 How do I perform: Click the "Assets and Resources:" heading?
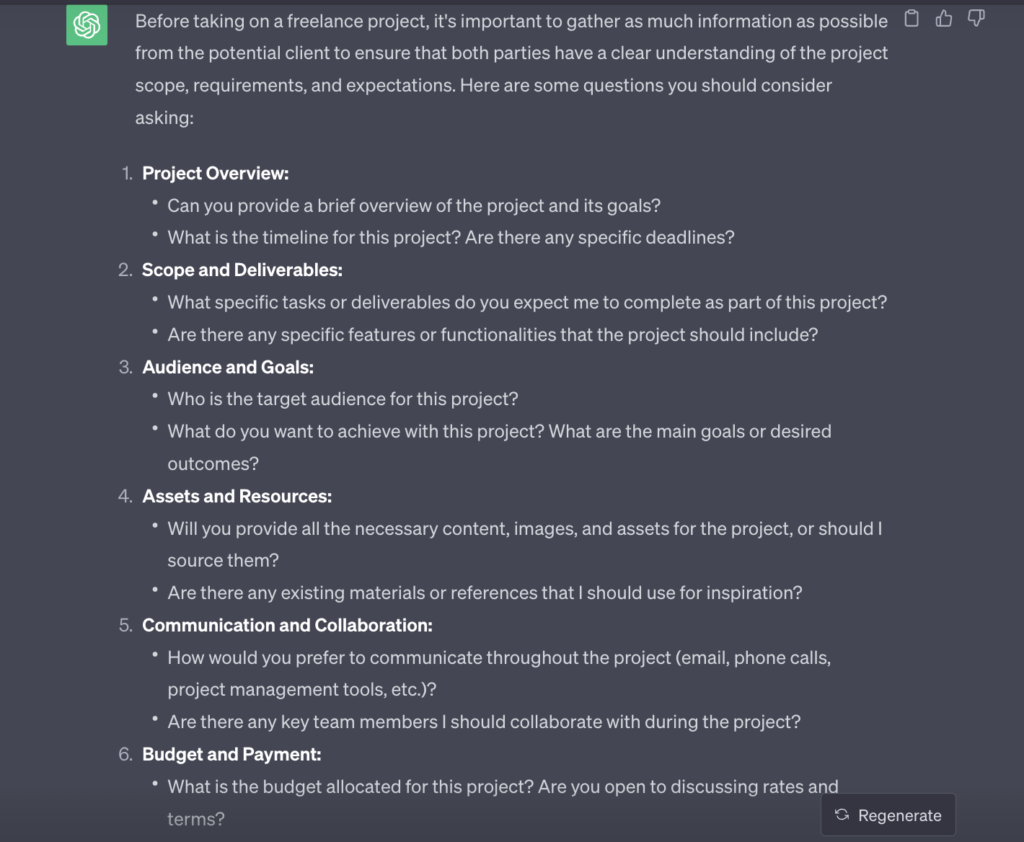click(237, 496)
